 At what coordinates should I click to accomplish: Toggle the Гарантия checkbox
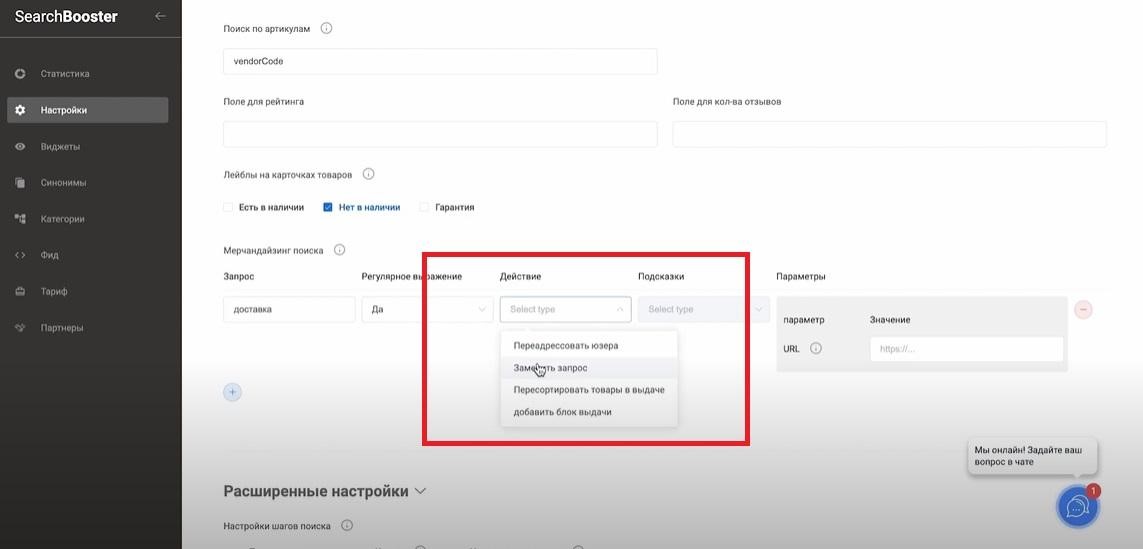pyautogui.click(x=424, y=207)
